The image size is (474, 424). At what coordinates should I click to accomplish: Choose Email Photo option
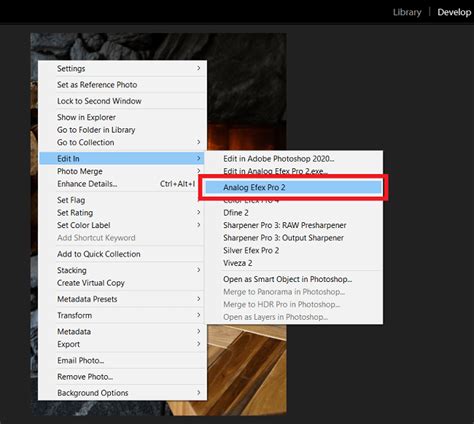pyautogui.click(x=122, y=361)
